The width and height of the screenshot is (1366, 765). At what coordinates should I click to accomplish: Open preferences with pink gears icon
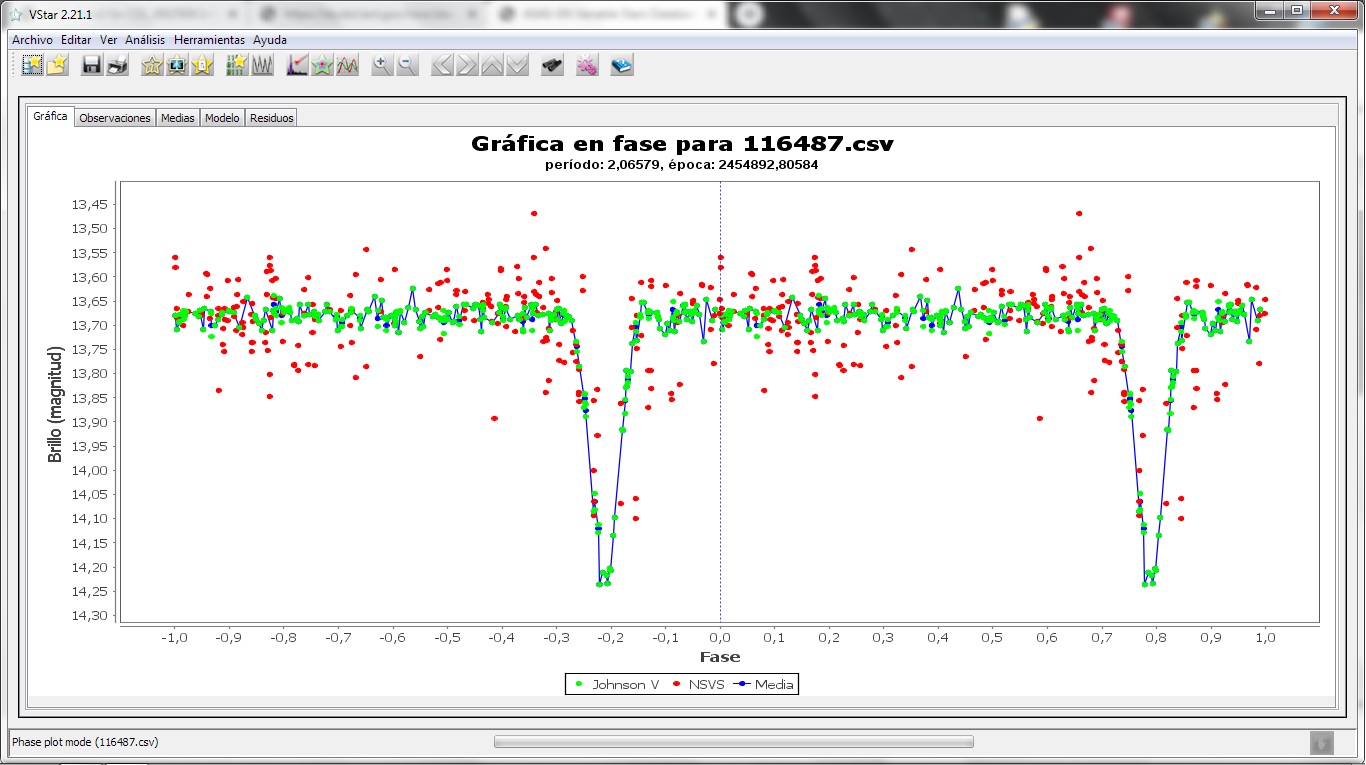(x=587, y=66)
